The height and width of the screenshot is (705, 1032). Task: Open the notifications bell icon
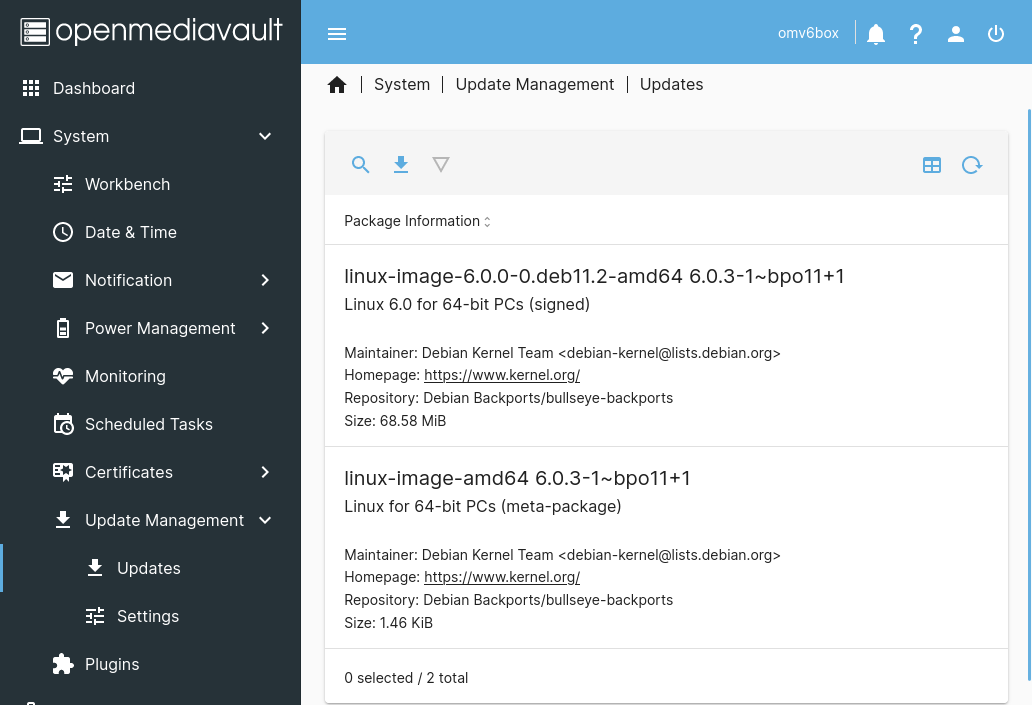[x=876, y=34]
